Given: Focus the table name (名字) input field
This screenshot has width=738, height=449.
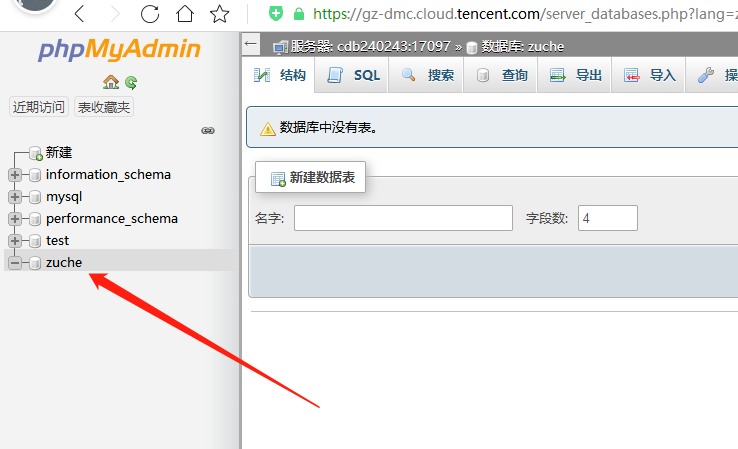Looking at the screenshot, I should point(403,218).
